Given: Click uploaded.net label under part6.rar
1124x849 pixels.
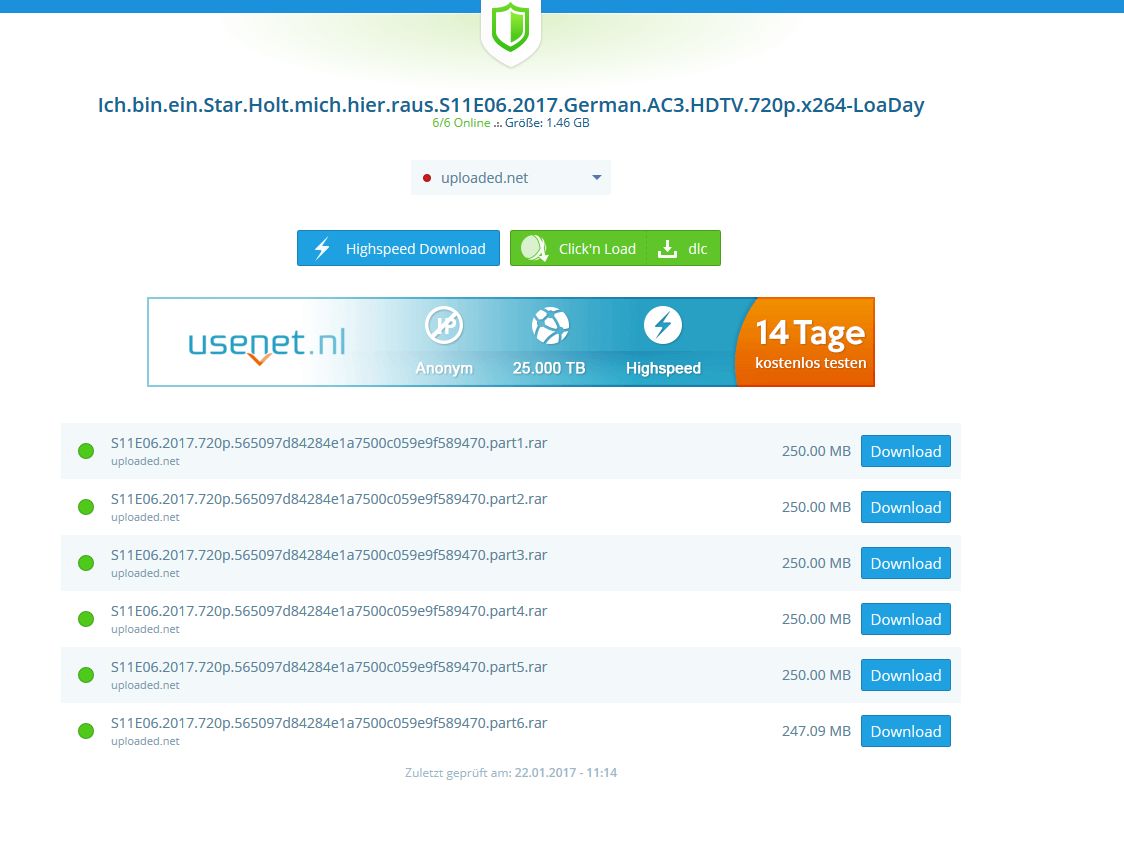Looking at the screenshot, I should [x=145, y=741].
